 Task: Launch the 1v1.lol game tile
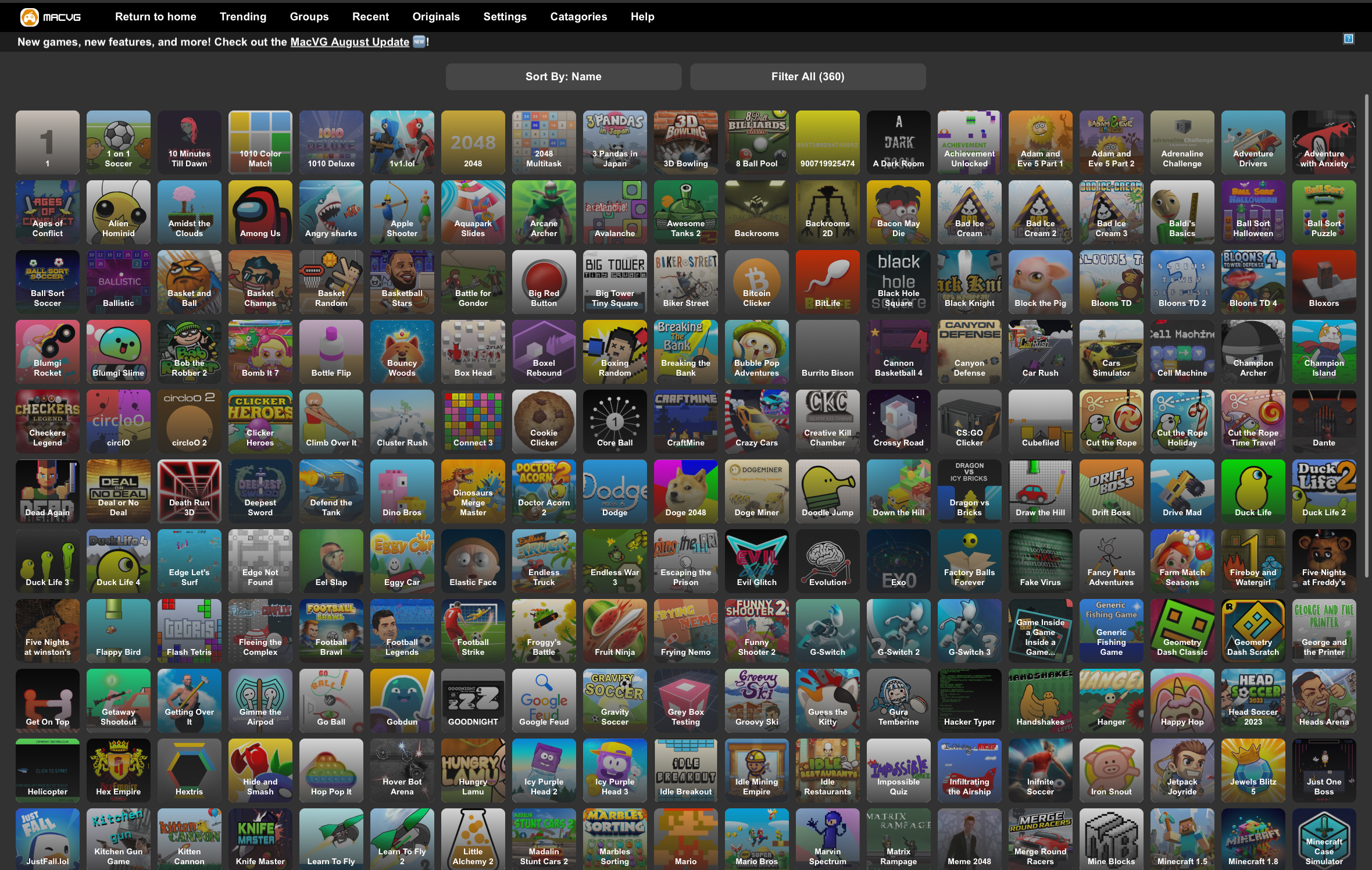tap(402, 142)
